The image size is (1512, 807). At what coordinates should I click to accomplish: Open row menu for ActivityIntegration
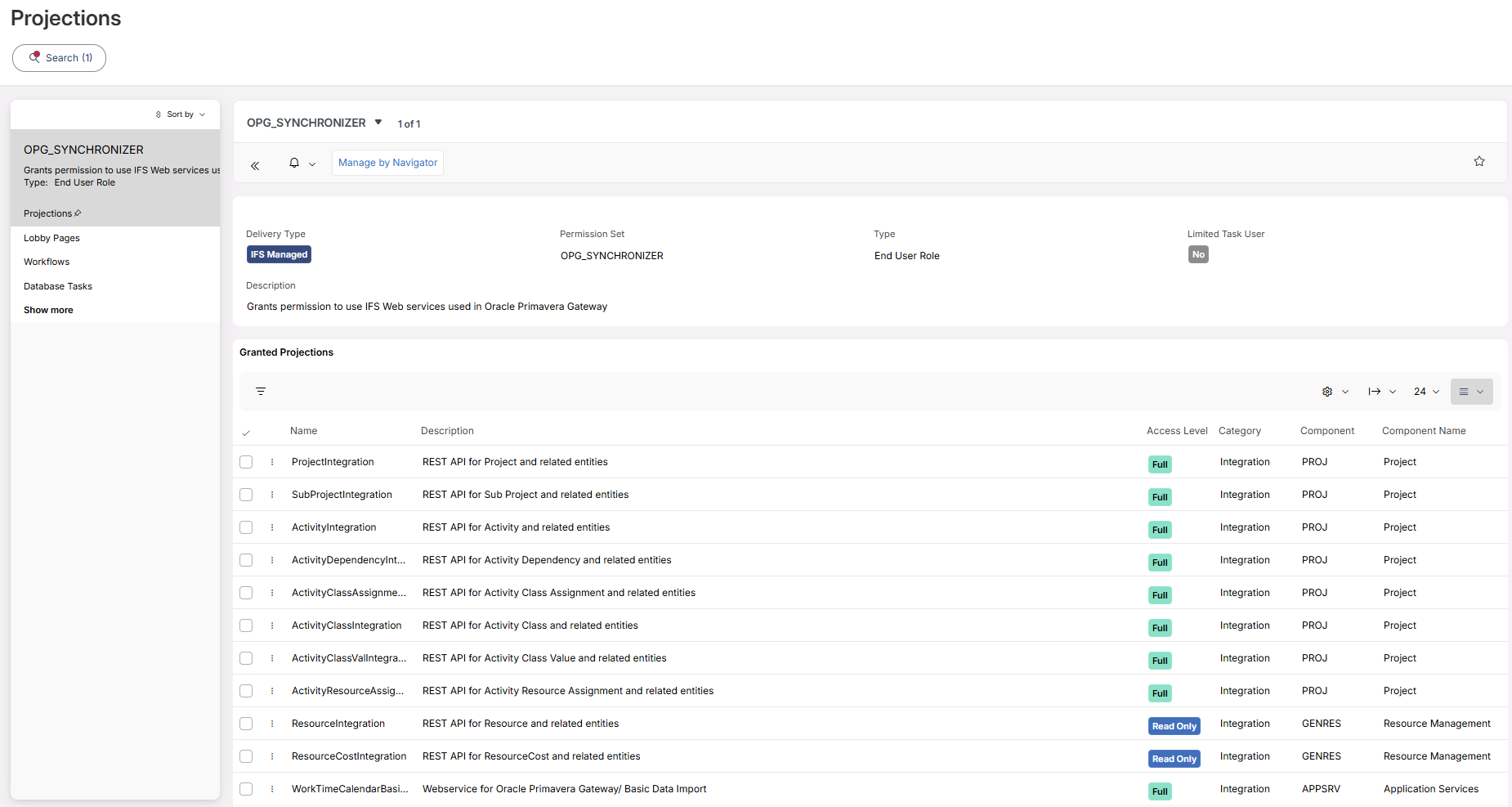(x=272, y=527)
